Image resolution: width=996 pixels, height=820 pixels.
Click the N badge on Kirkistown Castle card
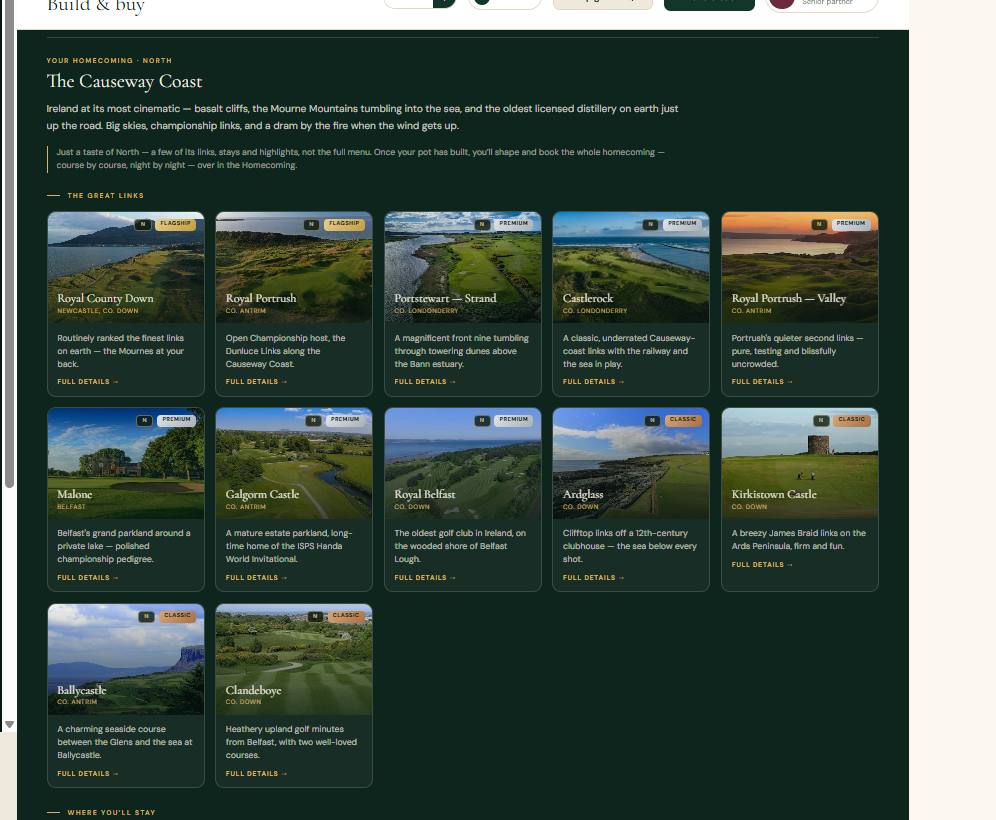[x=821, y=420]
